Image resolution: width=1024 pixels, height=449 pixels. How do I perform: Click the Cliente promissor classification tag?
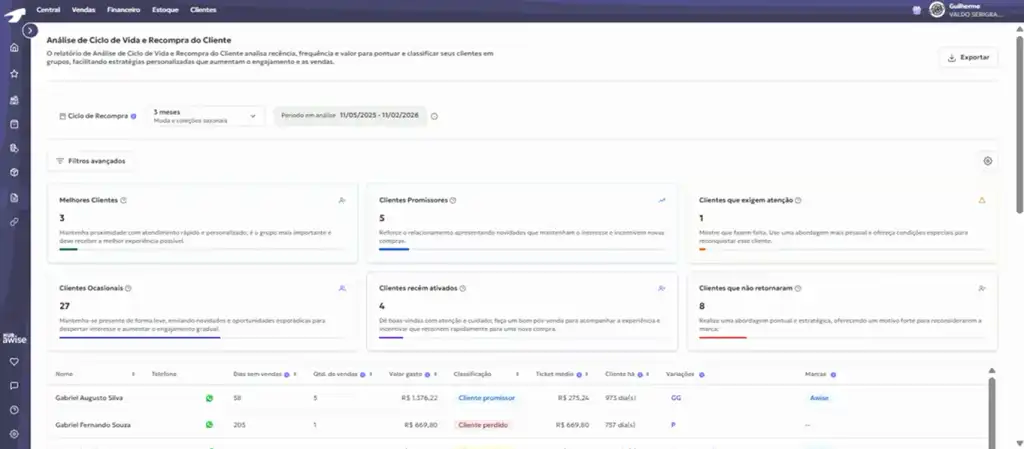(x=487, y=397)
